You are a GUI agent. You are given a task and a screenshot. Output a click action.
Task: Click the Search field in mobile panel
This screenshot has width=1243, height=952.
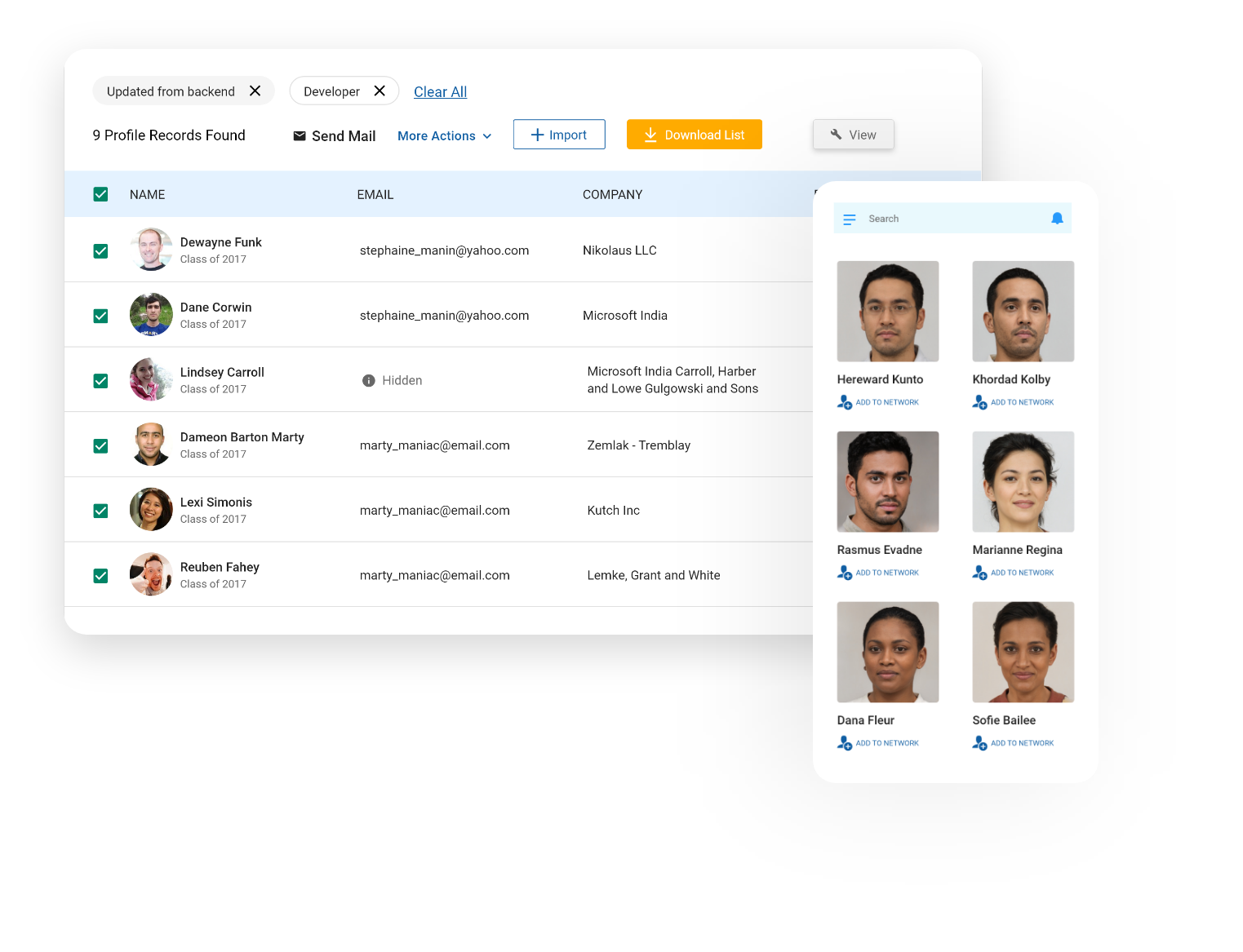pyautogui.click(x=951, y=219)
